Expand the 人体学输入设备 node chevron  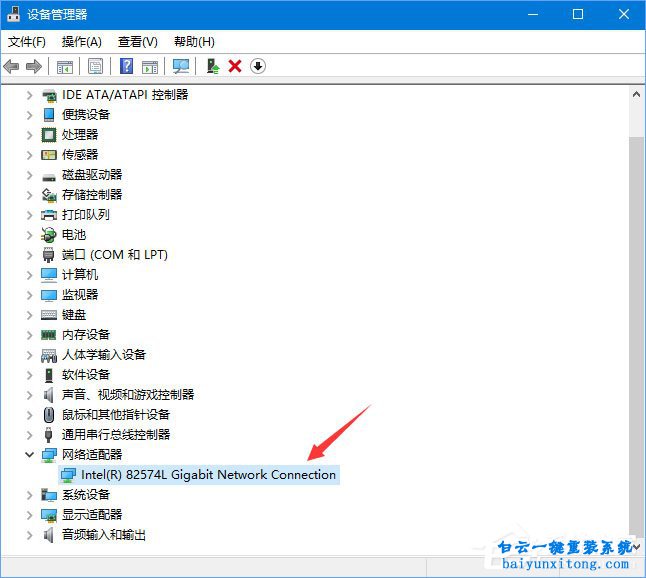[x=29, y=355]
